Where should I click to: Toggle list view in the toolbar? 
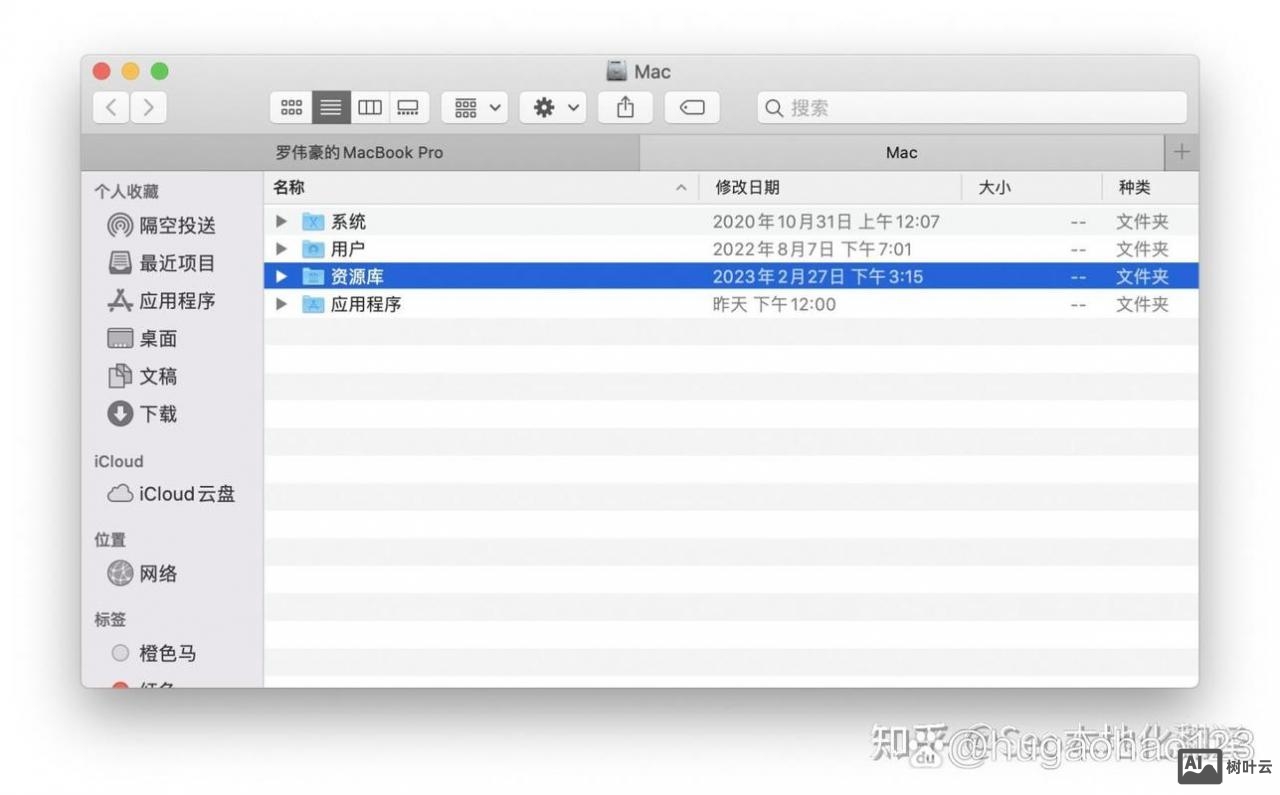click(x=330, y=107)
